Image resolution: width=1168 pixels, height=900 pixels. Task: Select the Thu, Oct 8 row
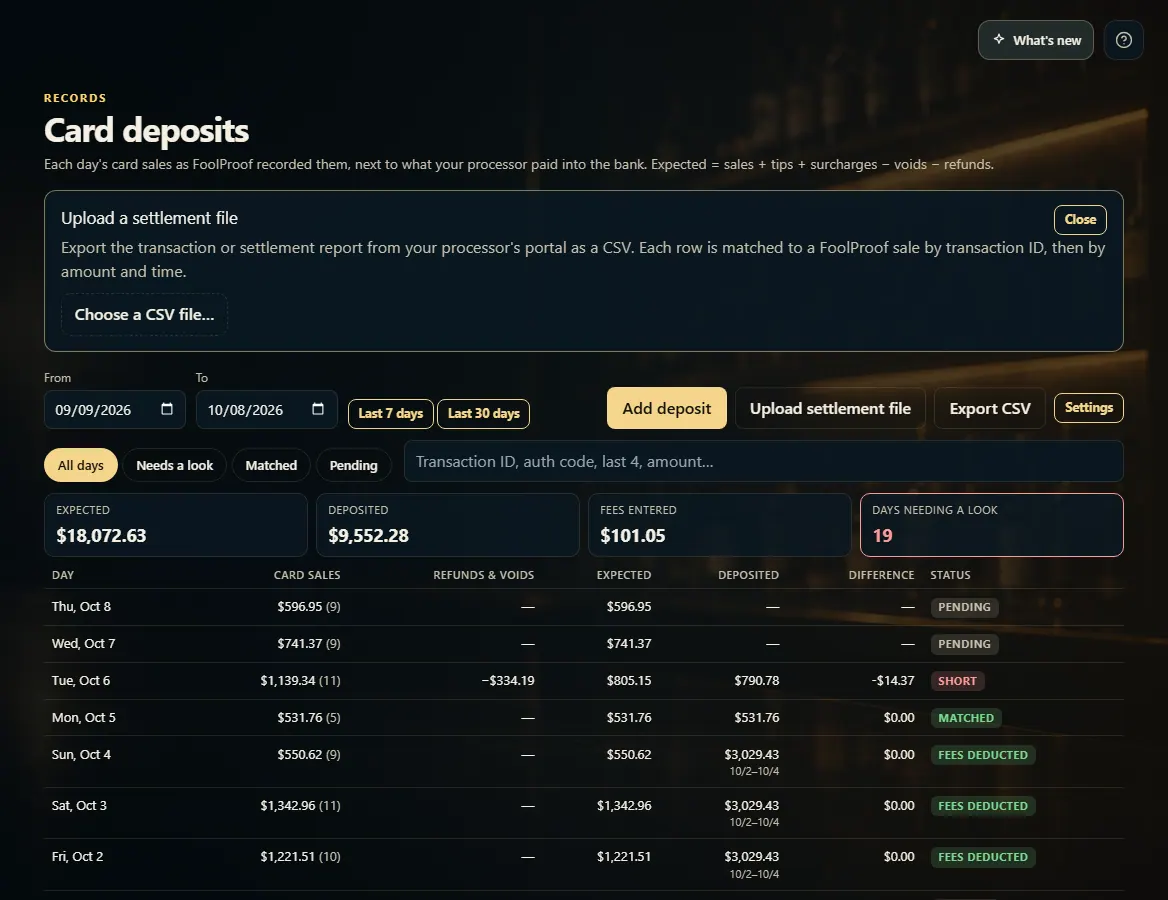click(583, 606)
